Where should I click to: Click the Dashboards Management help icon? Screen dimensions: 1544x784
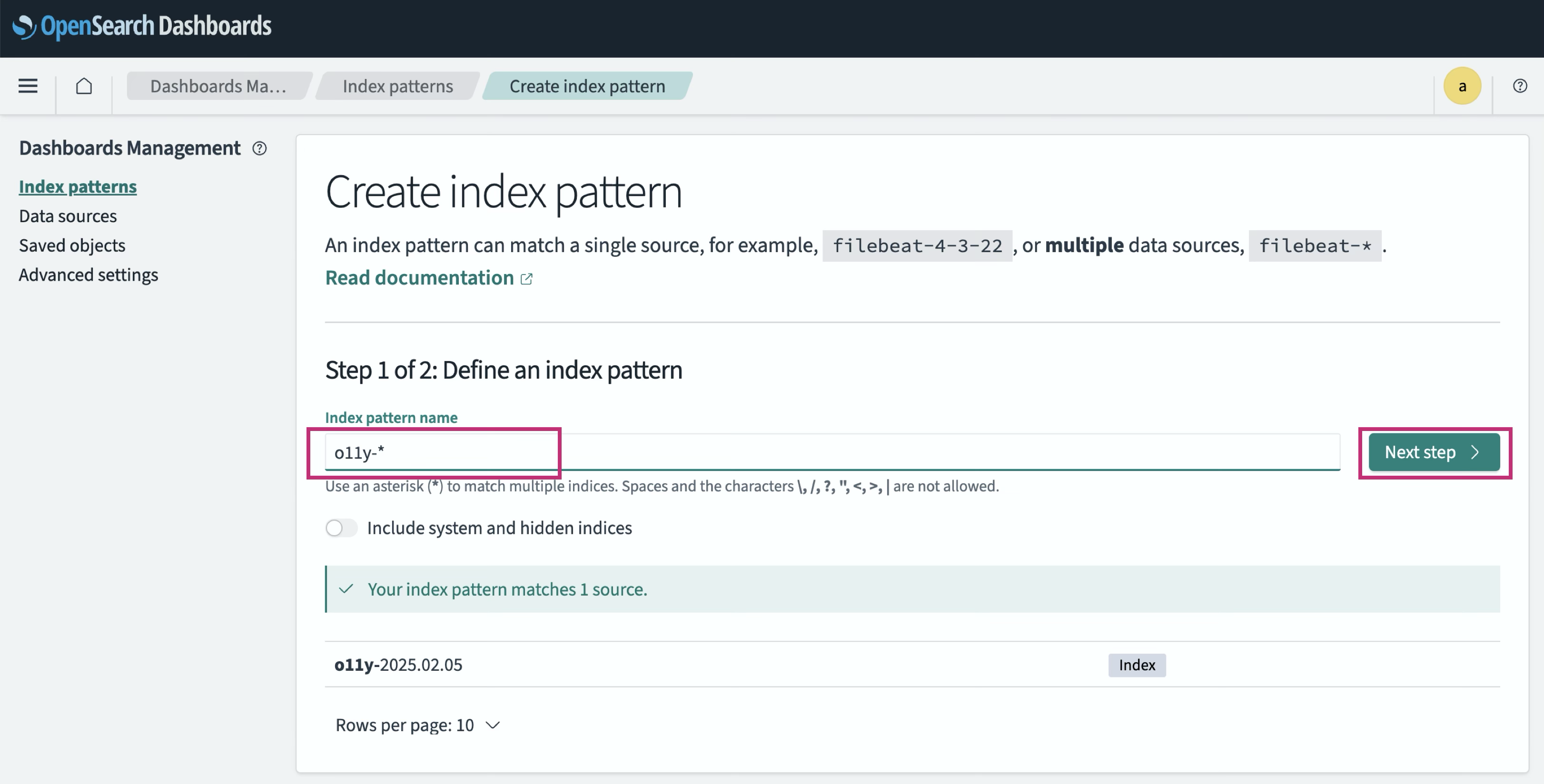coord(259,148)
